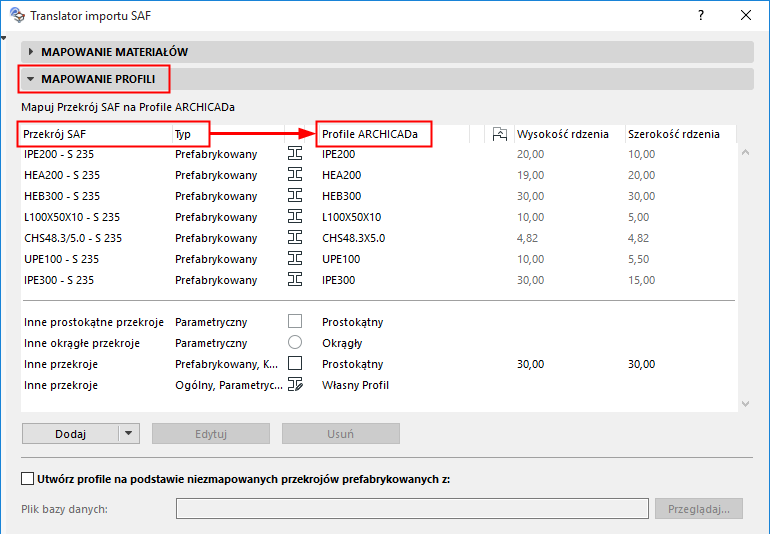Click core height value 19,00 for HEA200
Viewport: 770px width, 534px height.
coord(530,175)
